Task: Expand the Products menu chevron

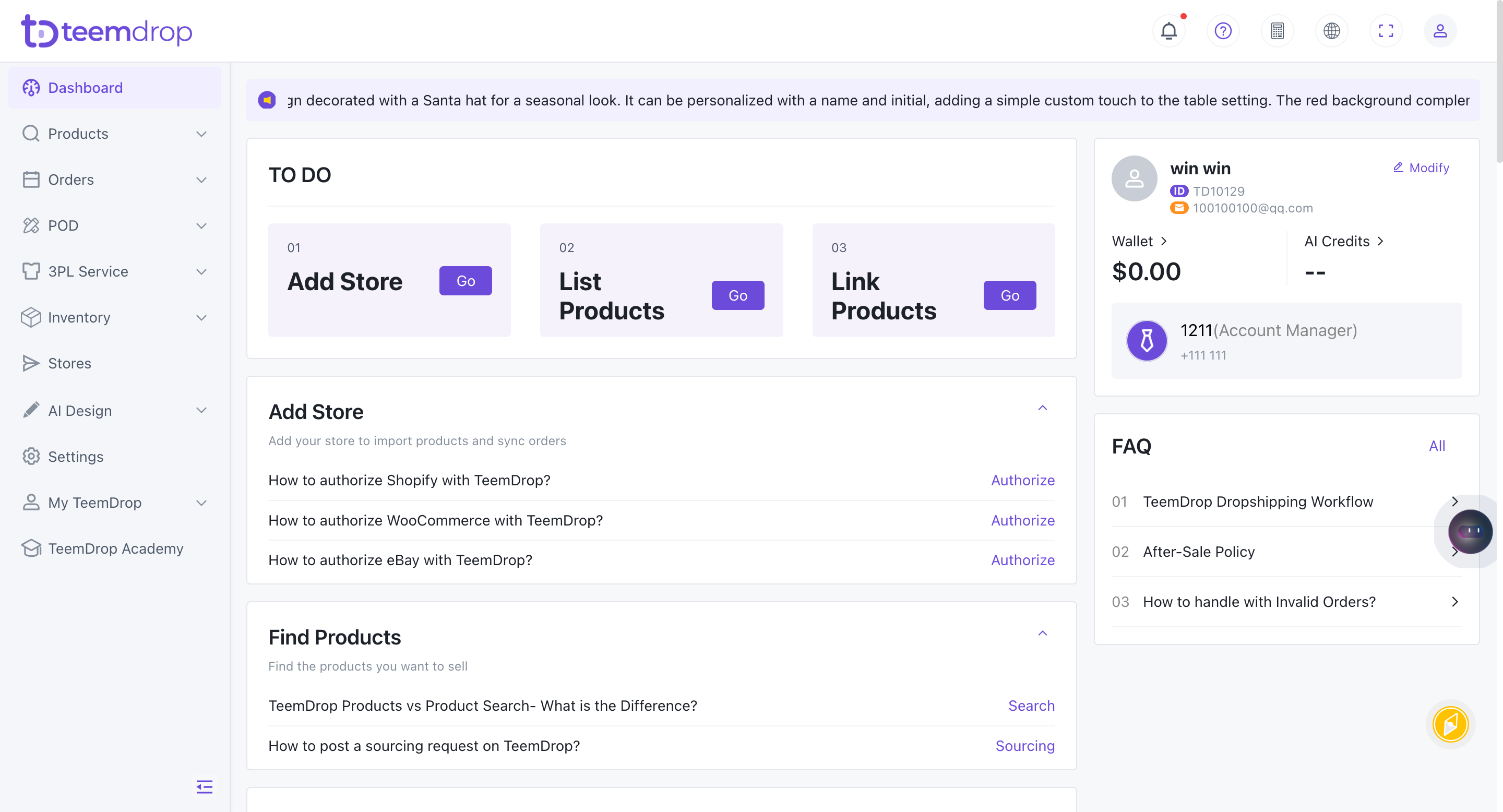Action: 201,134
